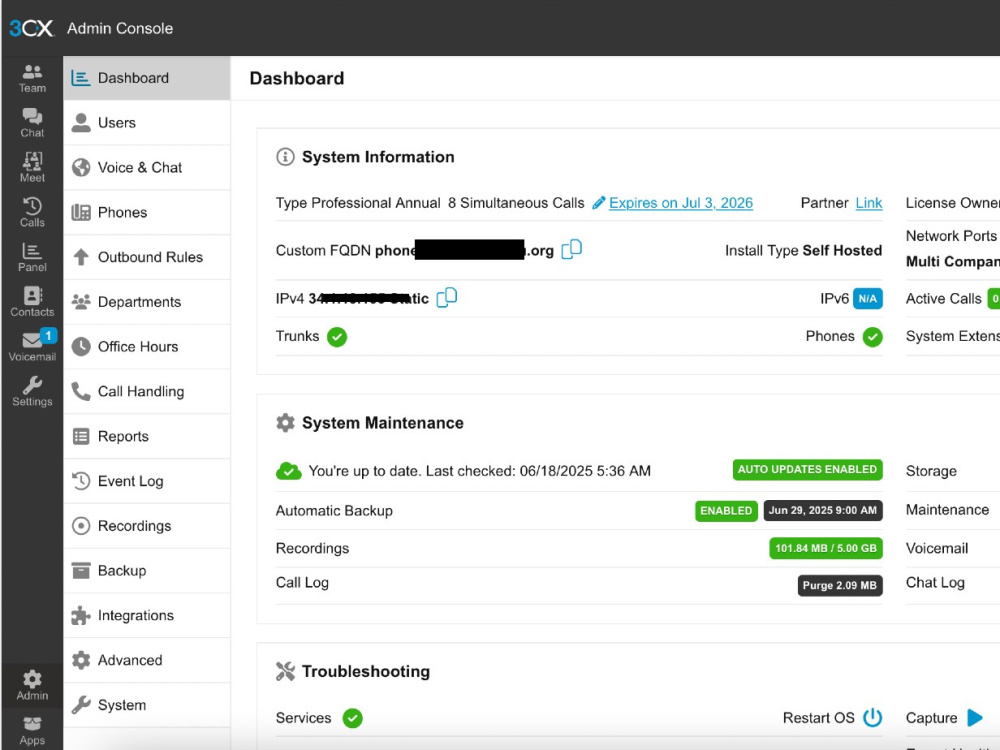Viewport: 1000px width, 750px height.
Task: Click the Multi Company text
Action: pos(953,261)
